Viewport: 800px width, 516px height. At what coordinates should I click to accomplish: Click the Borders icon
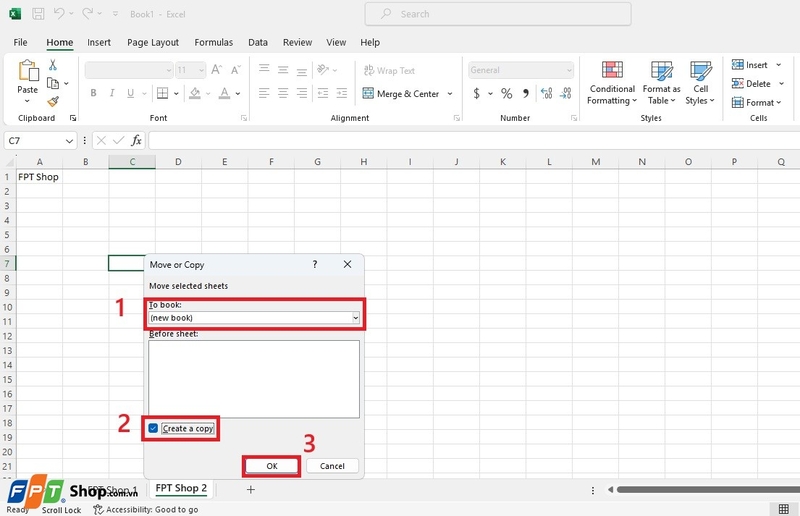[x=163, y=93]
